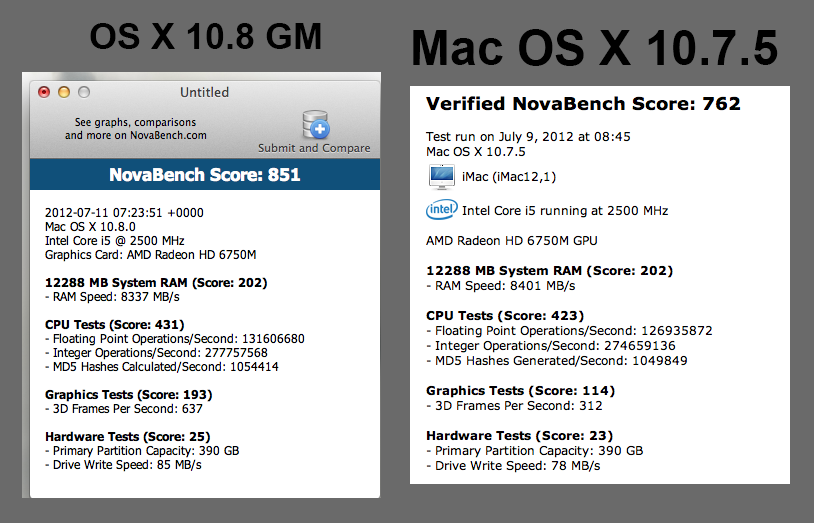The width and height of the screenshot is (814, 523).
Task: Select the 2012-07-11 07:23:51 timestamp line
Action: 124,212
